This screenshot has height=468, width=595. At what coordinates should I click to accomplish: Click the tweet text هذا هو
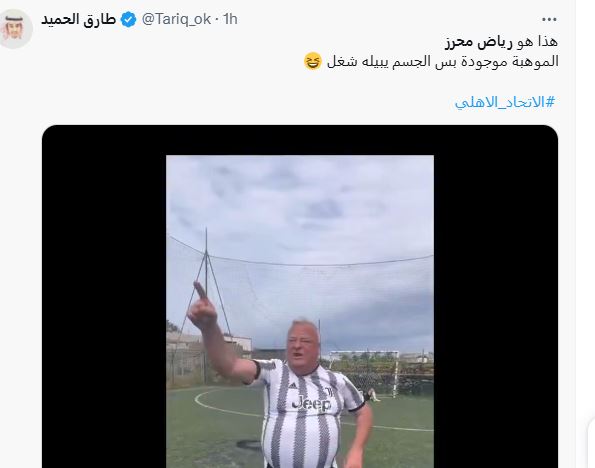pyautogui.click(x=537, y=41)
